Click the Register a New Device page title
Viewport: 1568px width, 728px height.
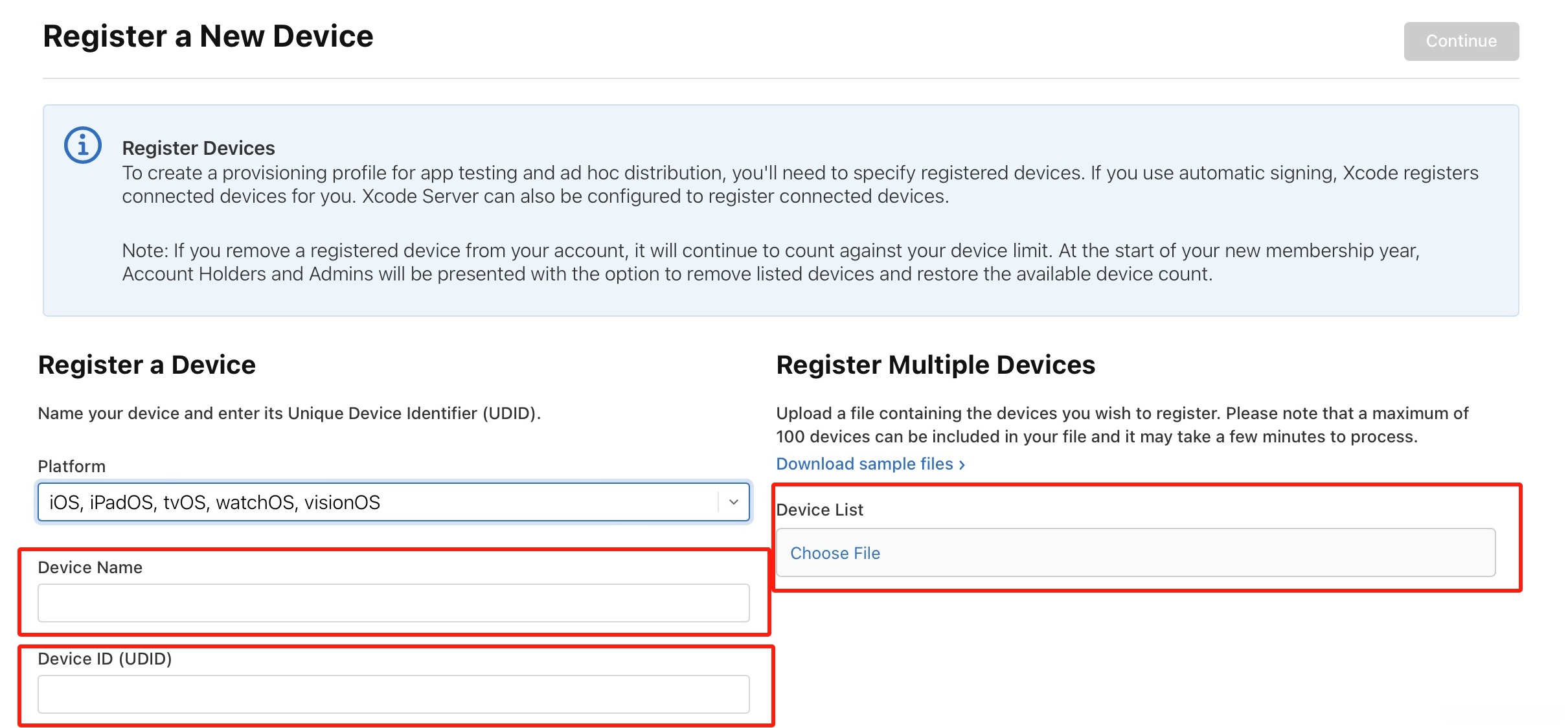pos(208,36)
